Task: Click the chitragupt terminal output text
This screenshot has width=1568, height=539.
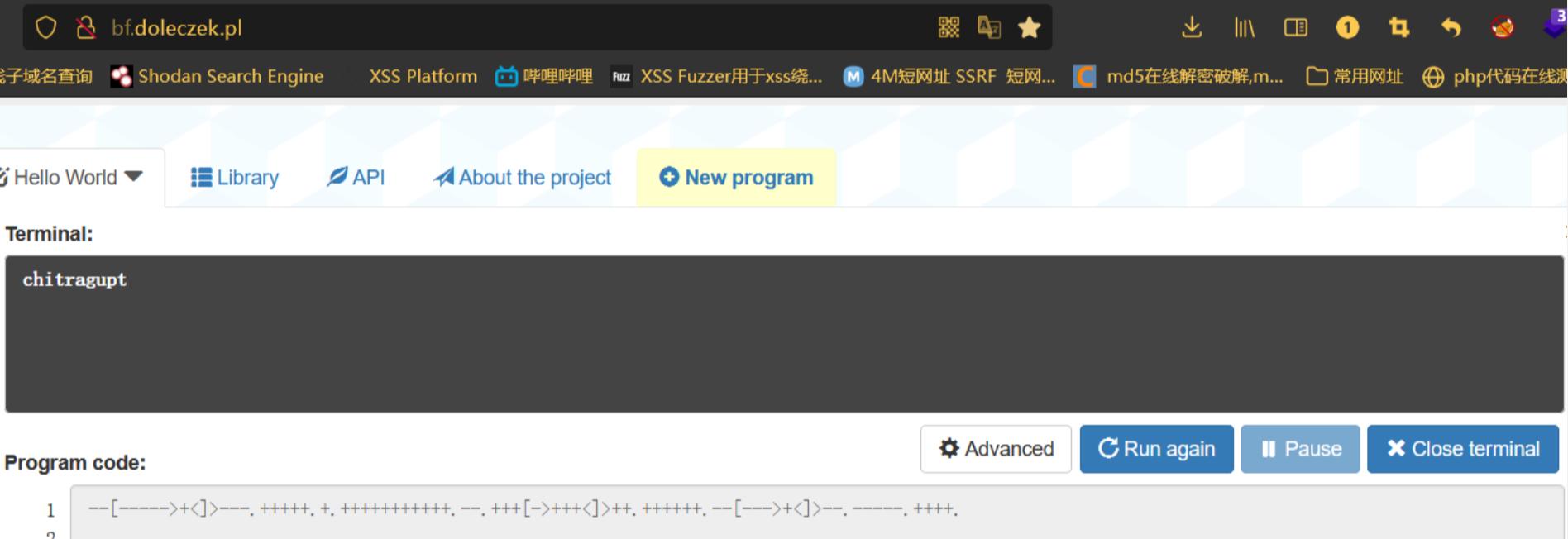Action: click(75, 280)
